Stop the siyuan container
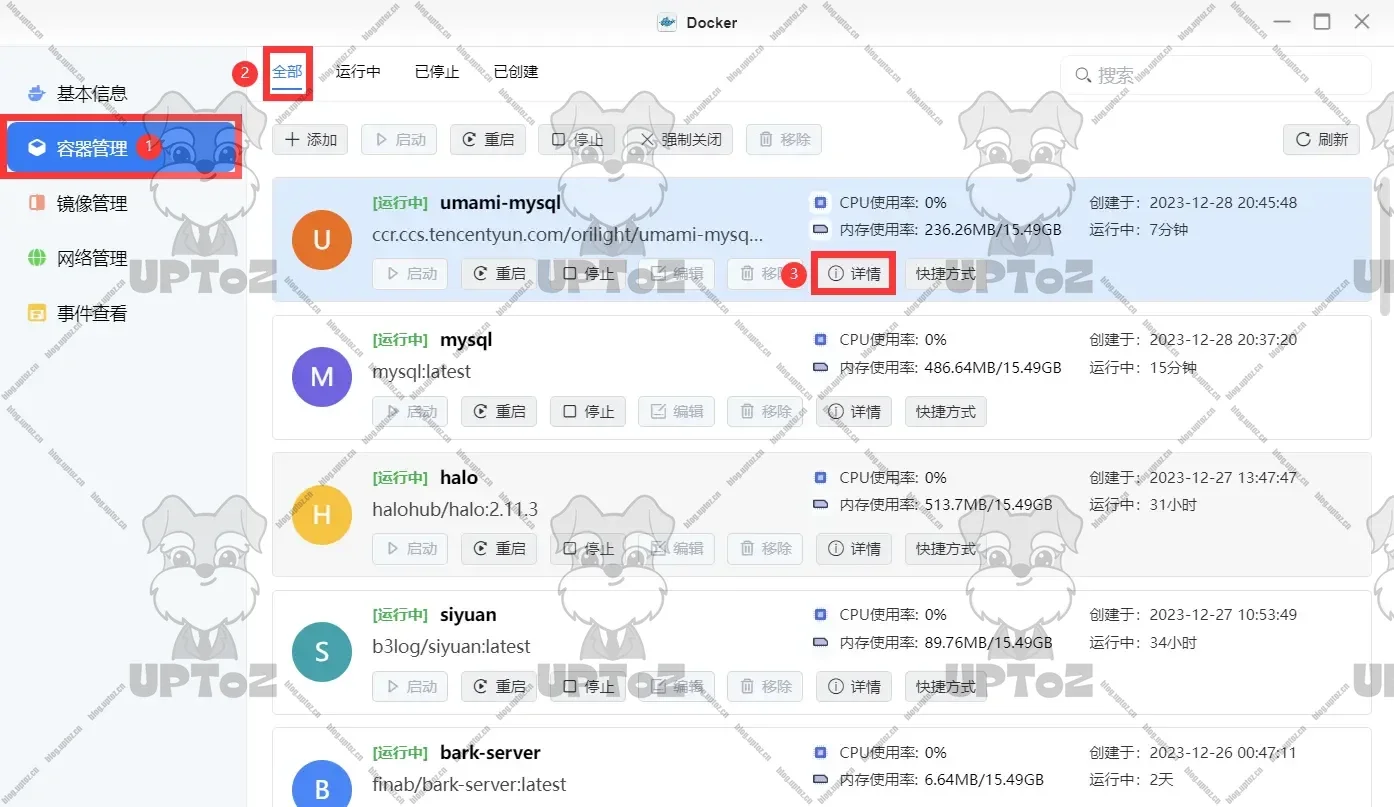Screen dimensions: 1394x807 click(x=588, y=686)
